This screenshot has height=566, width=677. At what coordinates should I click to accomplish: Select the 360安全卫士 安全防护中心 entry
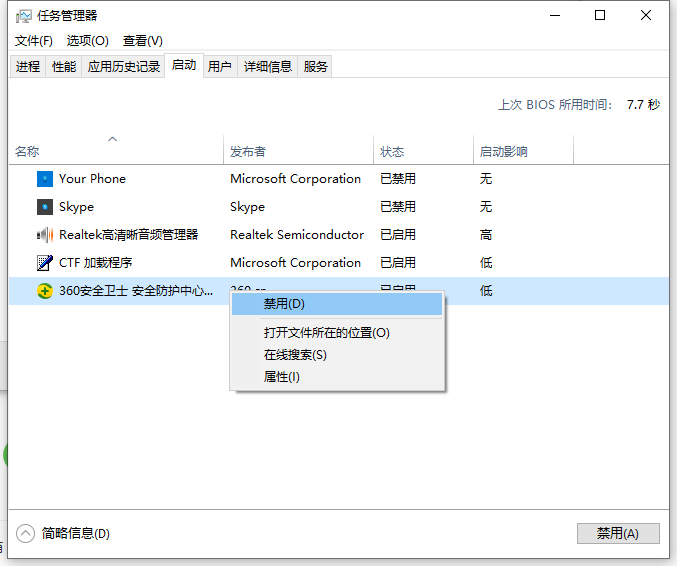click(136, 291)
